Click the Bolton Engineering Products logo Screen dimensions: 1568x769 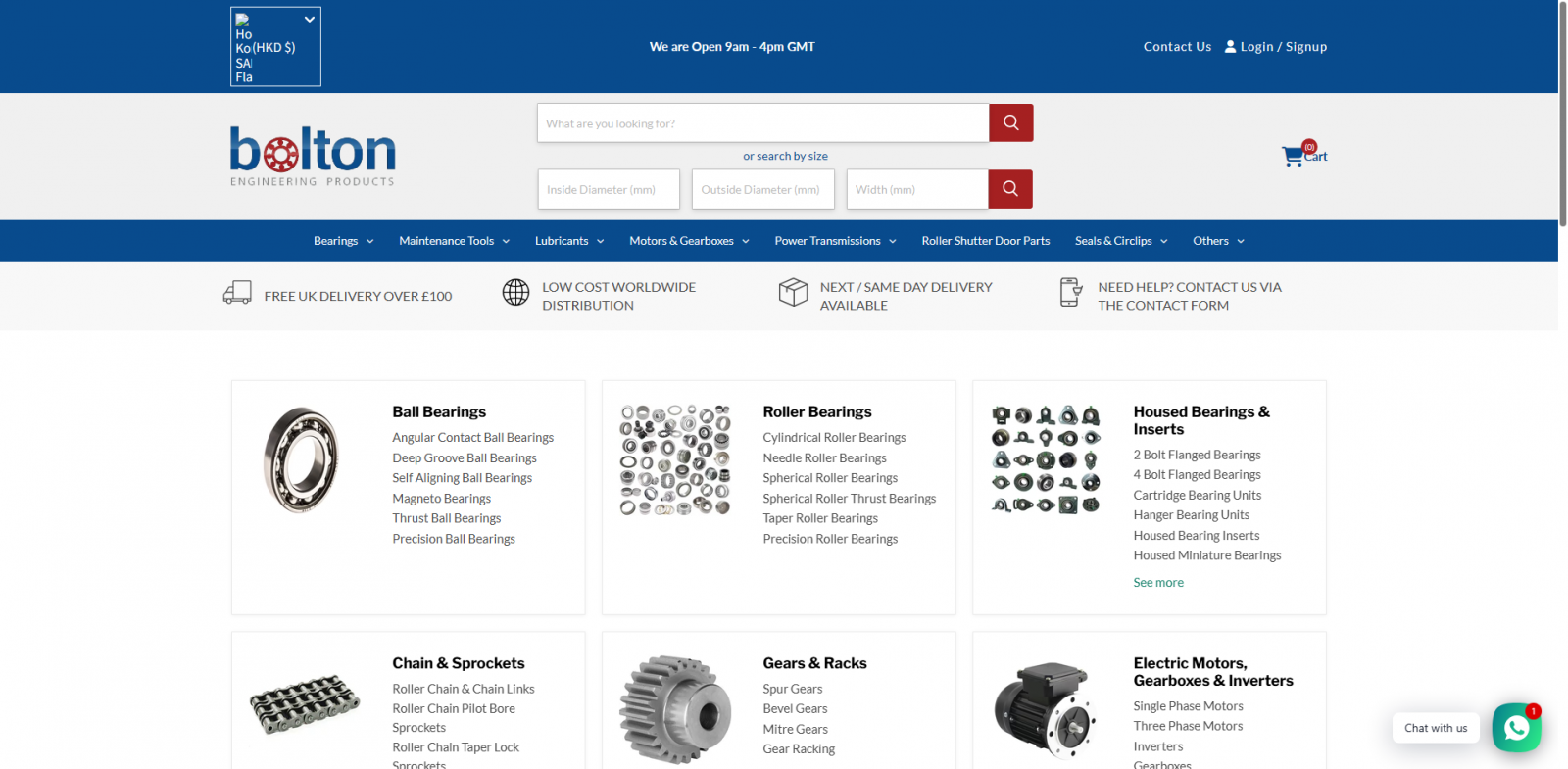click(x=313, y=156)
